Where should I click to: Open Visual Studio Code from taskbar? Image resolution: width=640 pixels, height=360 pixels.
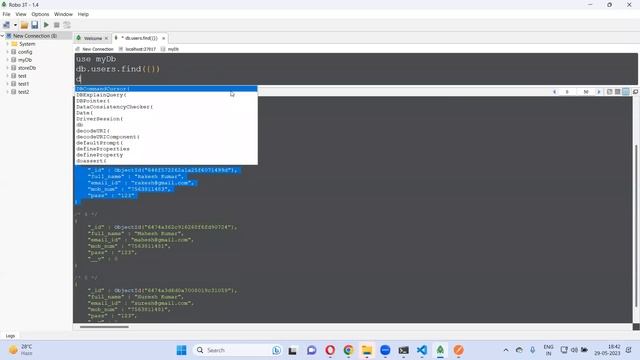[422, 350]
